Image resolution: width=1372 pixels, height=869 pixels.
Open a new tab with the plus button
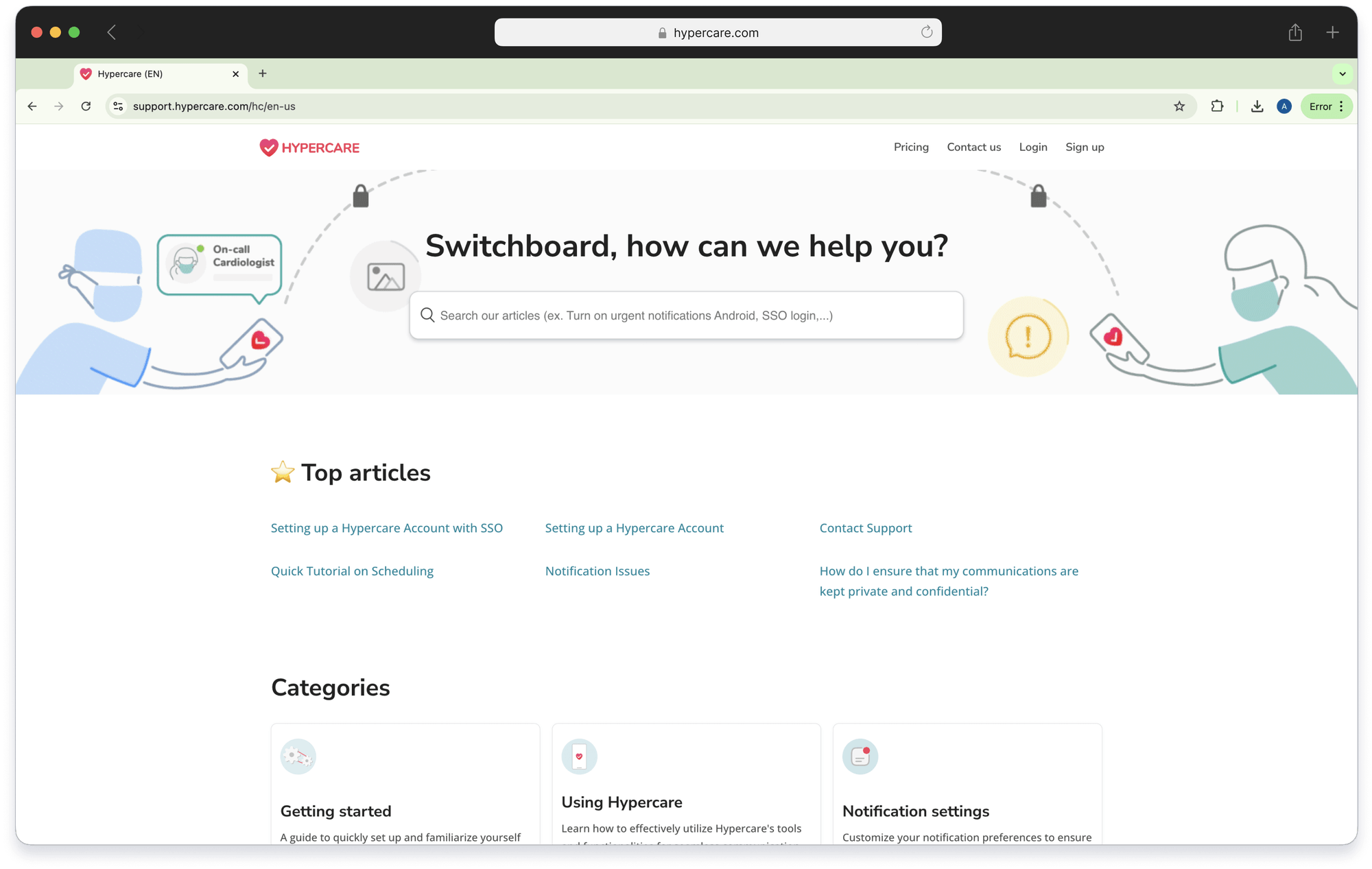tap(262, 73)
